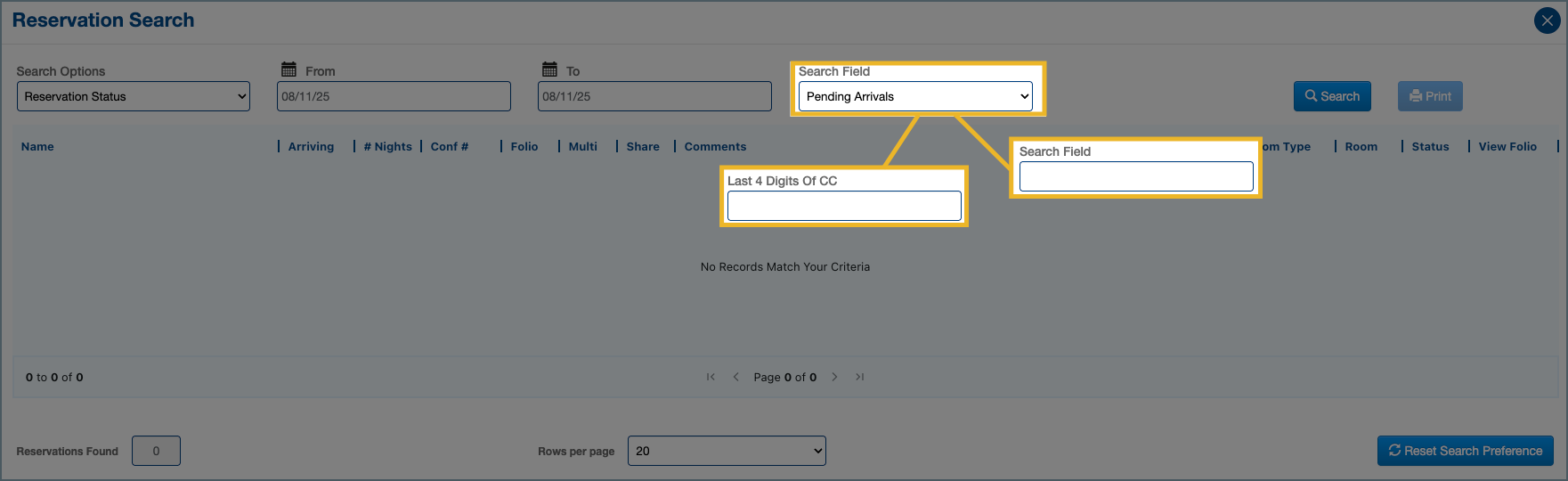Go to the previous results page
The width and height of the screenshot is (1568, 481).
point(735,377)
